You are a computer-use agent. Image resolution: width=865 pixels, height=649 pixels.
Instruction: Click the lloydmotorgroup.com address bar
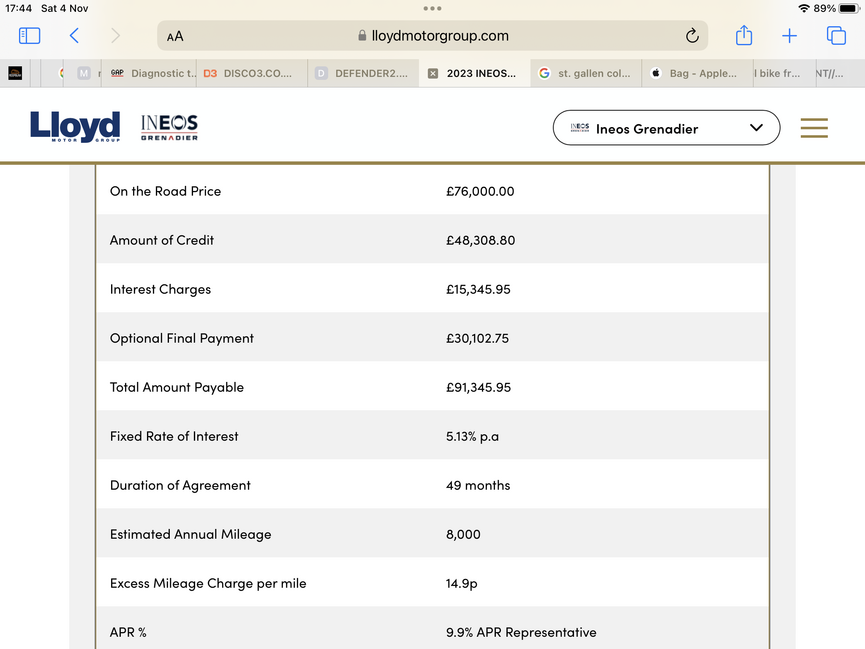pos(432,36)
